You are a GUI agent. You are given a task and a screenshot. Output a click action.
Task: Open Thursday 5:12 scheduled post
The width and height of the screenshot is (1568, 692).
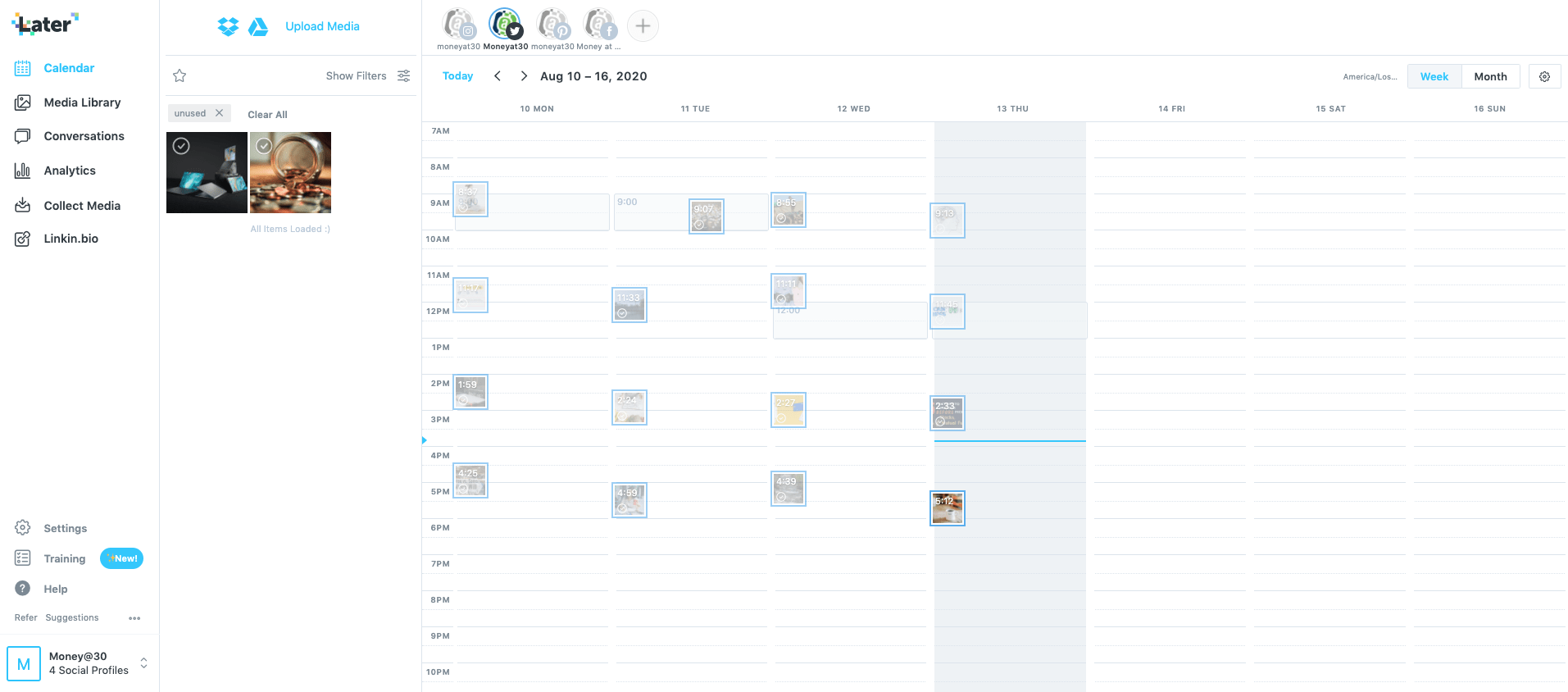(948, 508)
